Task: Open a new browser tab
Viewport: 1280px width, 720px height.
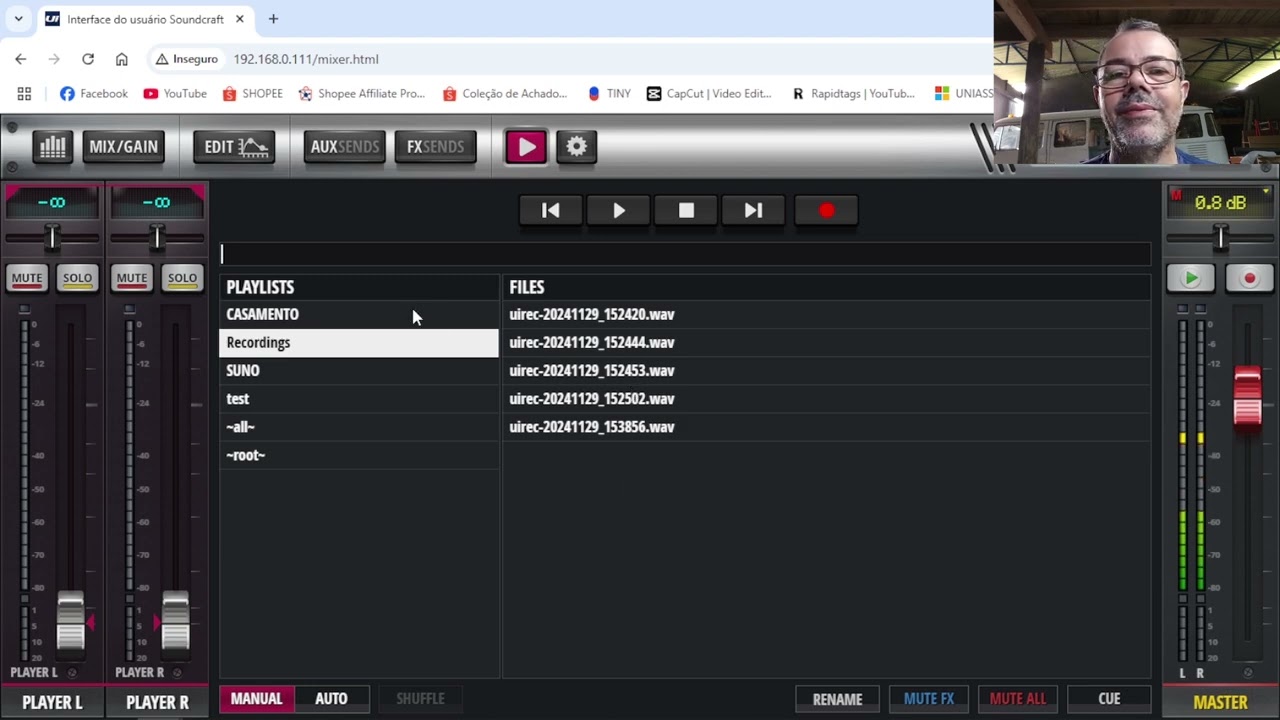Action: pyautogui.click(x=273, y=19)
